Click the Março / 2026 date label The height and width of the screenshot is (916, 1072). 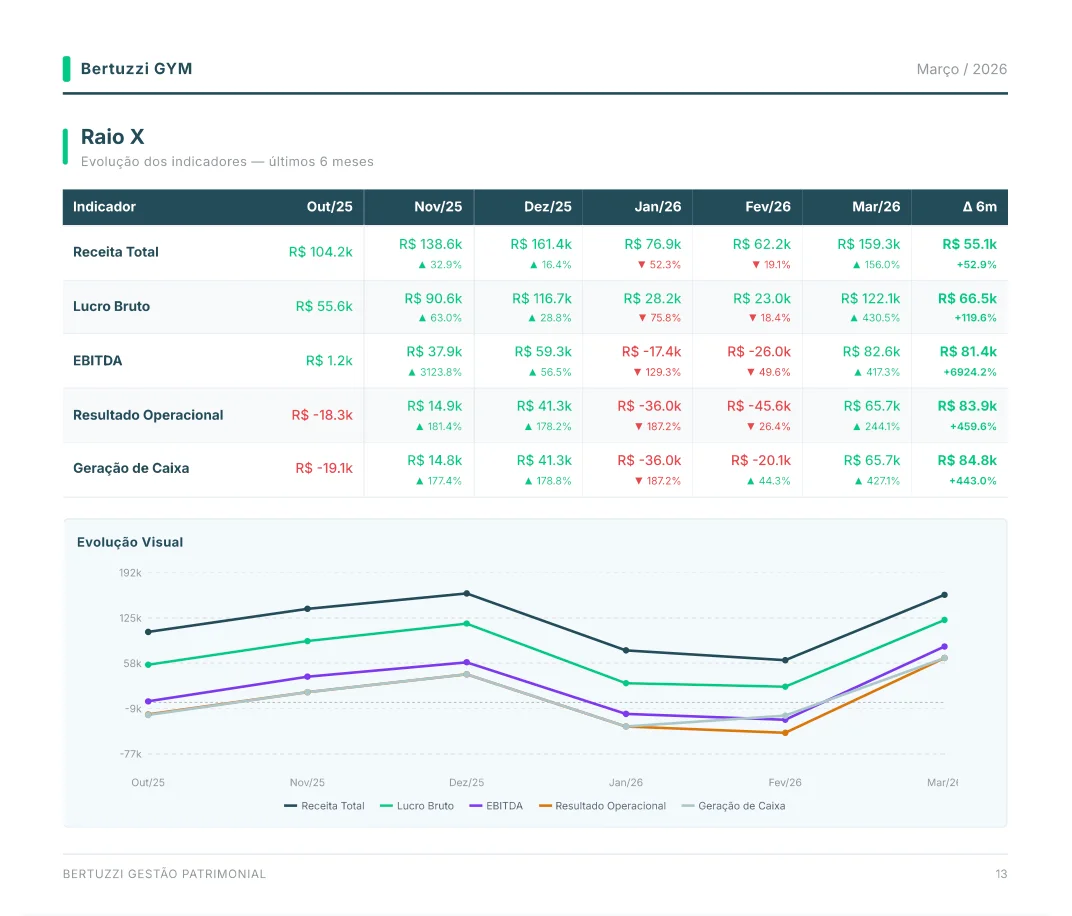click(961, 69)
